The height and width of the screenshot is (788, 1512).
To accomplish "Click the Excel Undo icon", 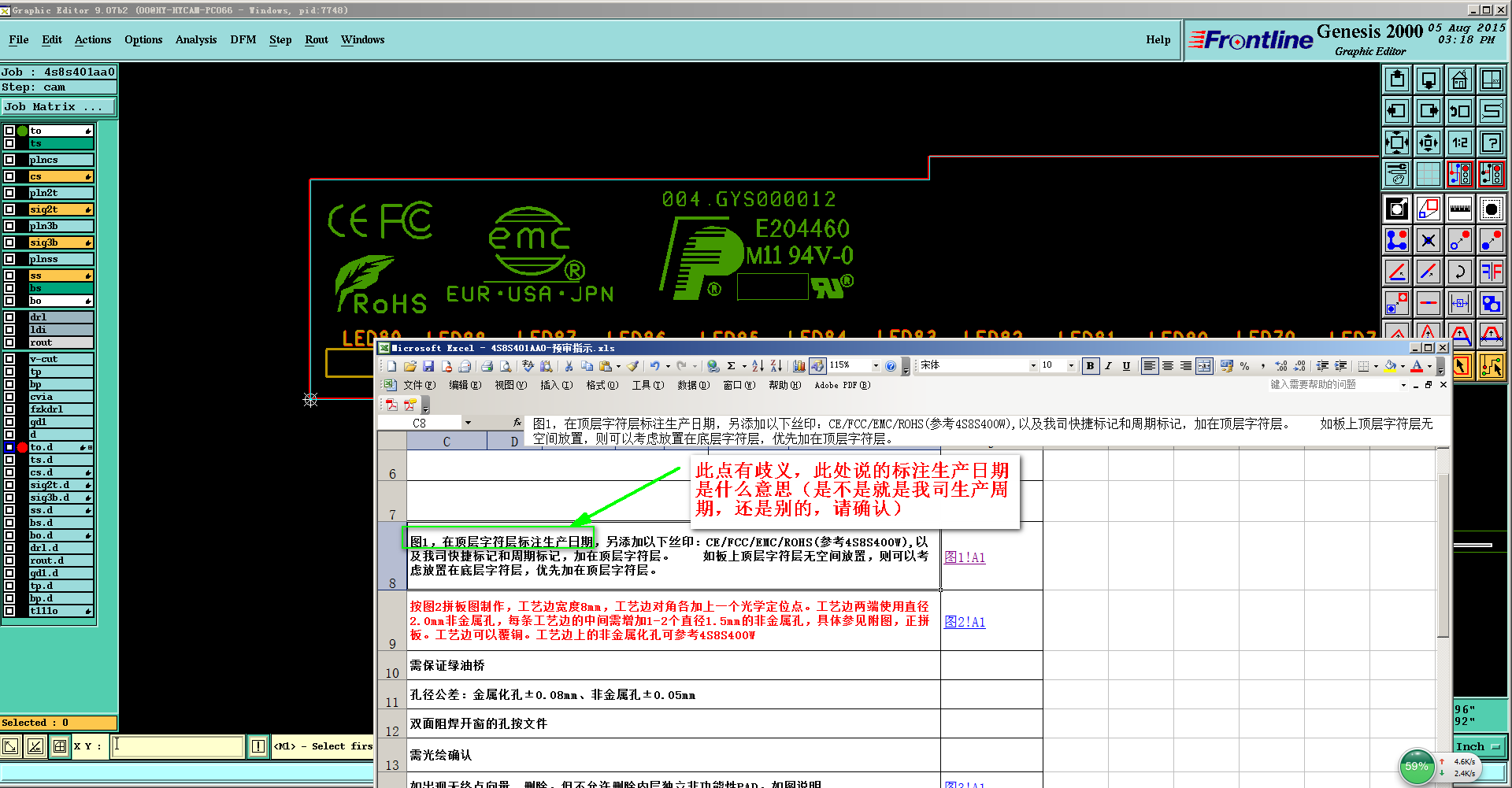I will 654,366.
